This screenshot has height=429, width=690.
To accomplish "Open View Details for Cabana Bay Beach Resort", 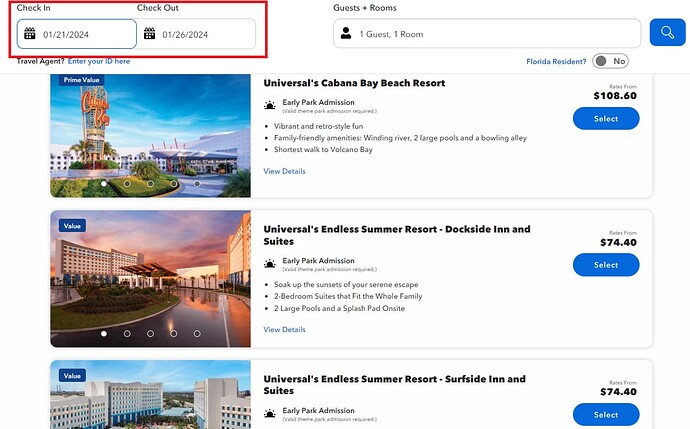I will [284, 171].
